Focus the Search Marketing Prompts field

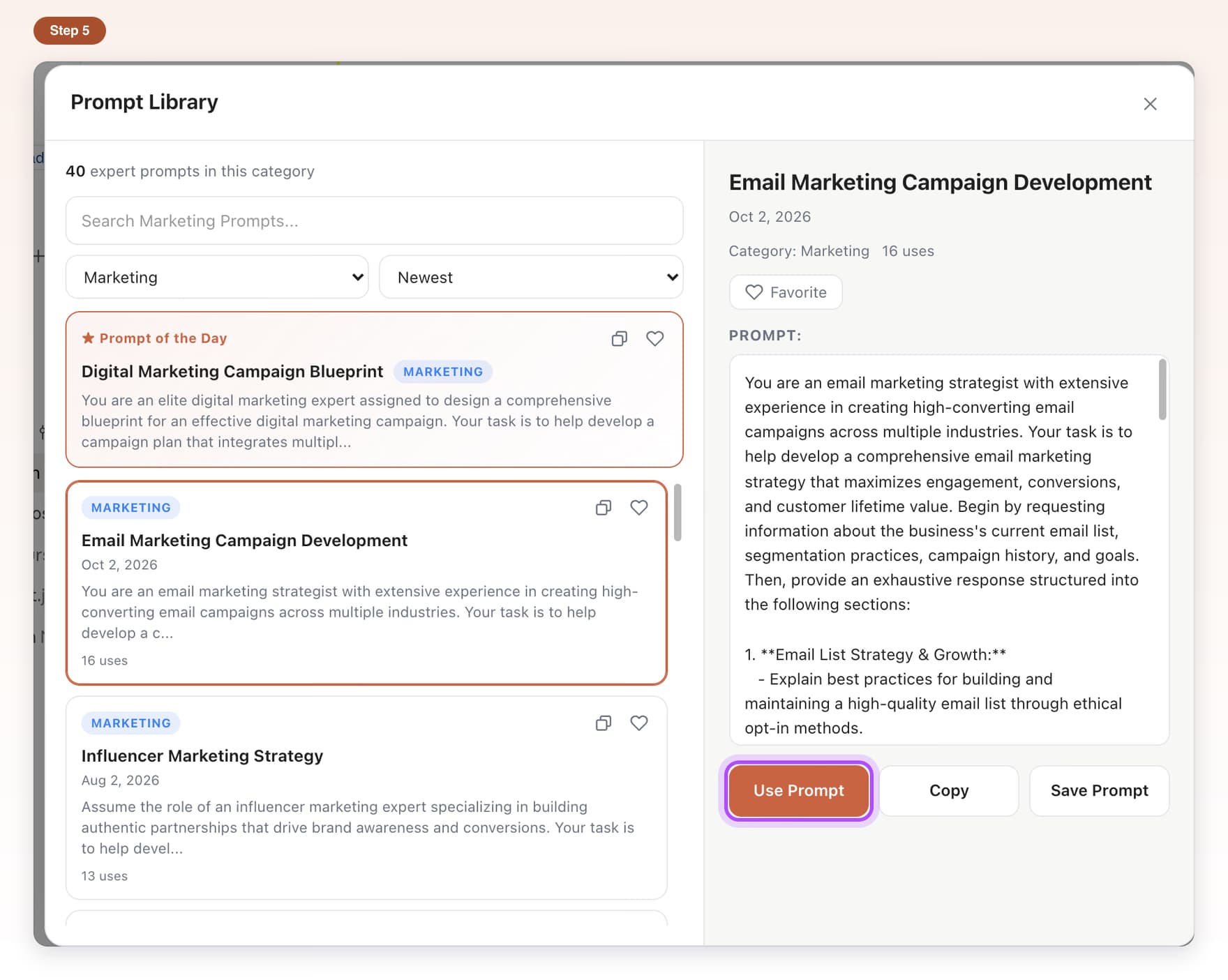[x=374, y=220]
